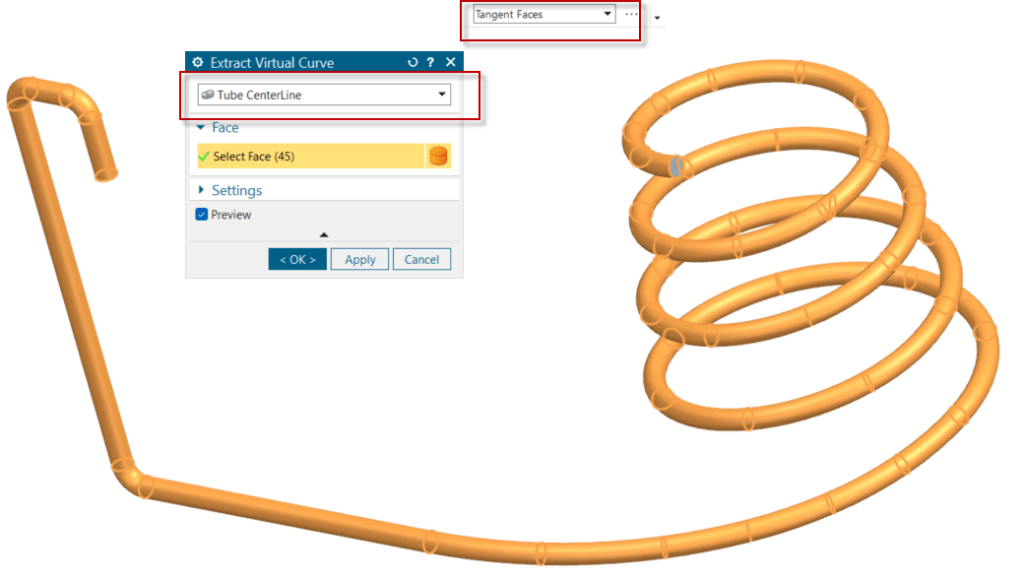This screenshot has width=1023, height=581.
Task: Click the dialog settings gear icon
Action: coord(198,63)
